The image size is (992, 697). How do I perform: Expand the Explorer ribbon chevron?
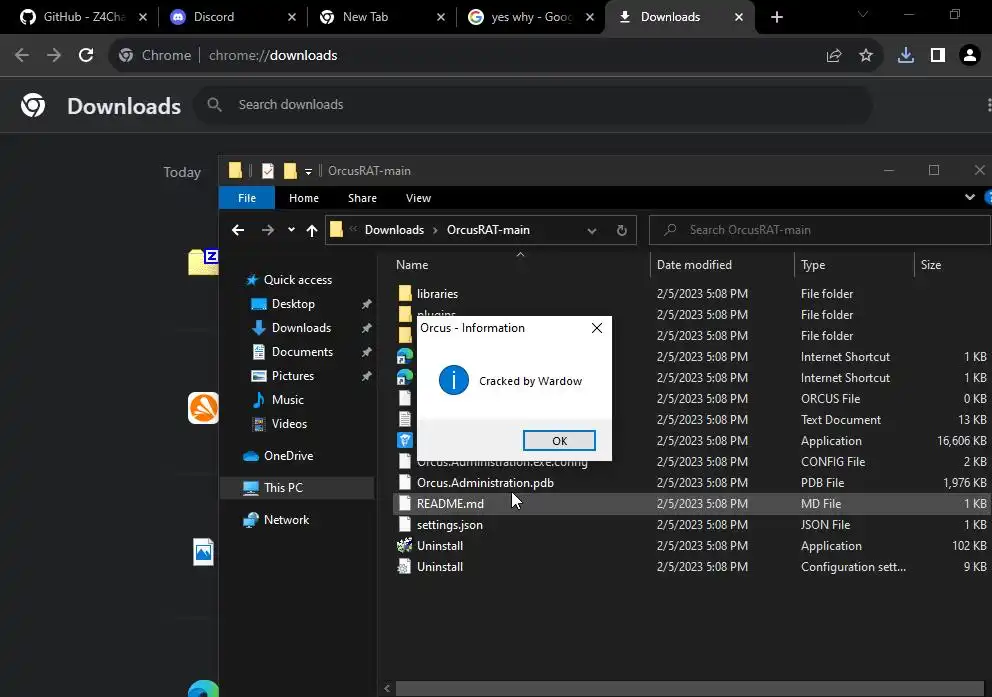click(969, 197)
